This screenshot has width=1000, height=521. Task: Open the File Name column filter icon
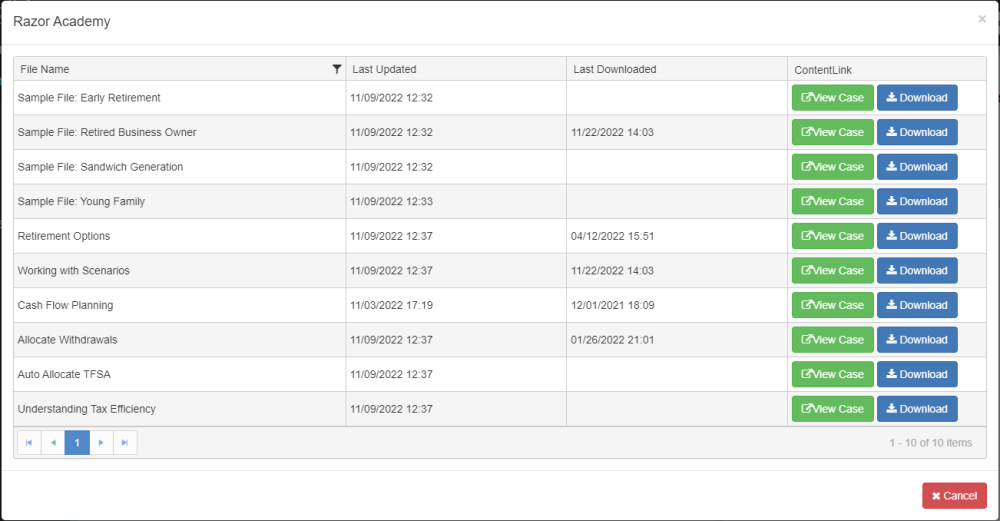336,69
